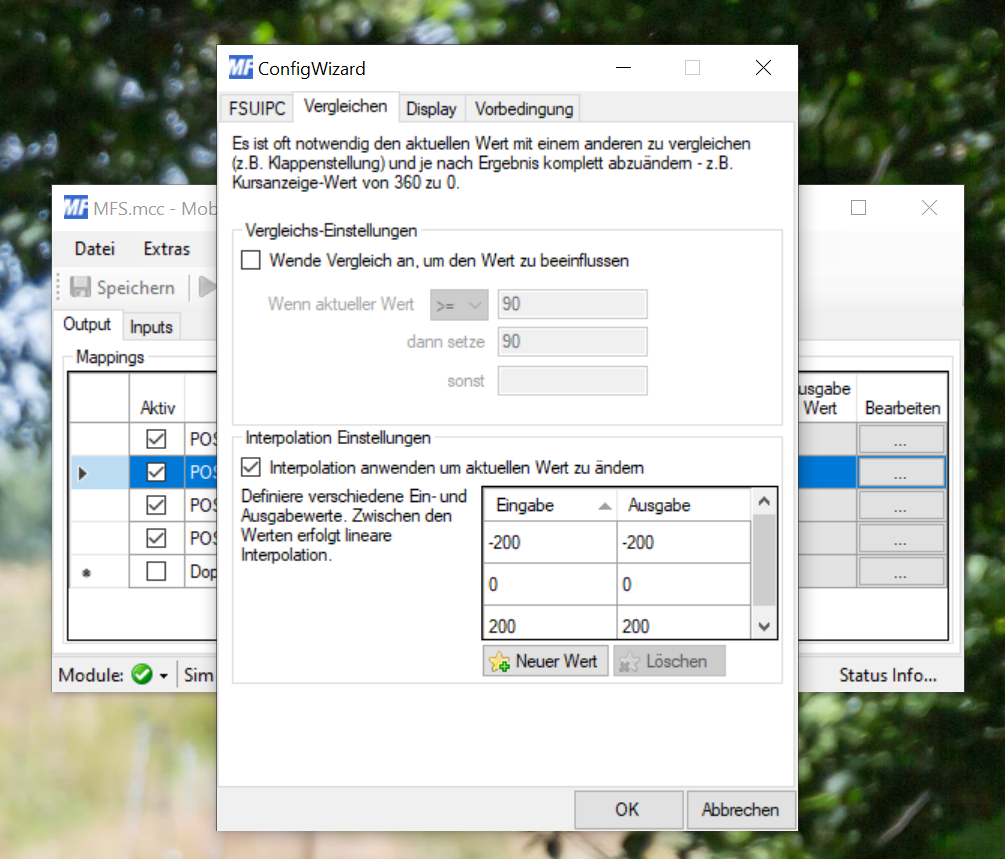Open the Module status dropdown arrow
Image resolution: width=1005 pixels, height=859 pixels.
tap(164, 676)
